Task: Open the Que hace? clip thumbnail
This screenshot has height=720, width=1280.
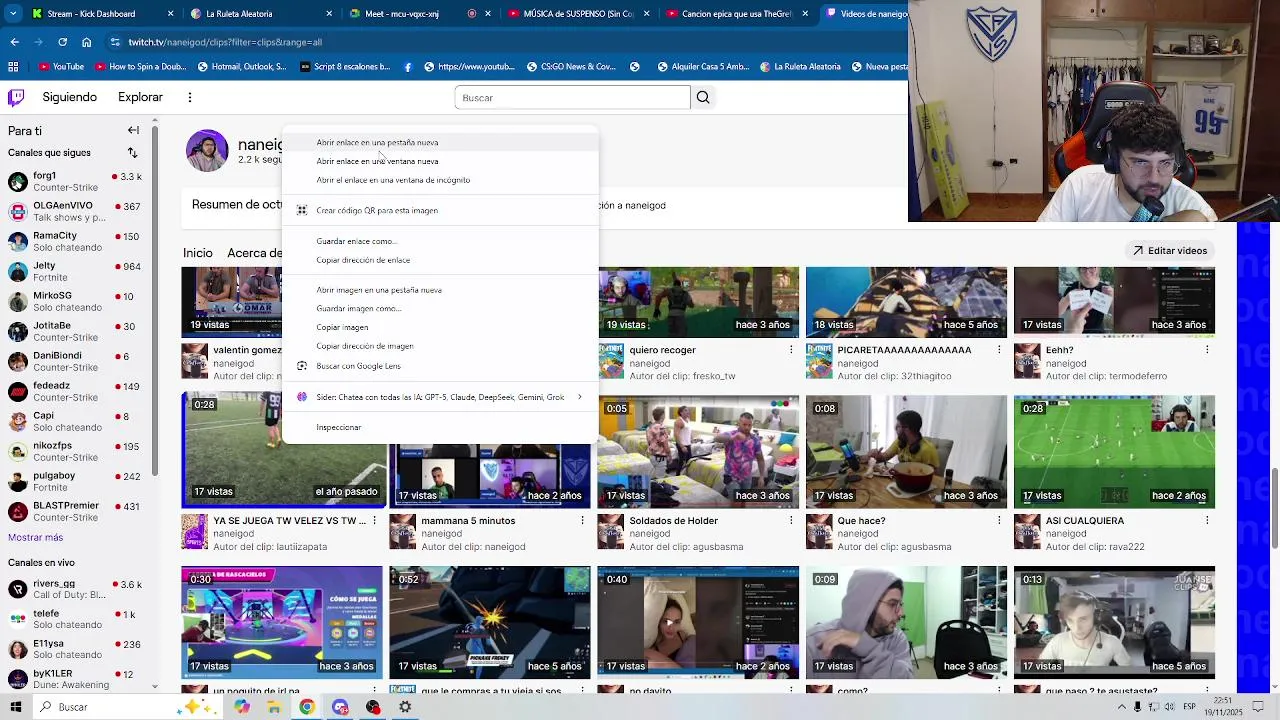Action: click(x=906, y=451)
